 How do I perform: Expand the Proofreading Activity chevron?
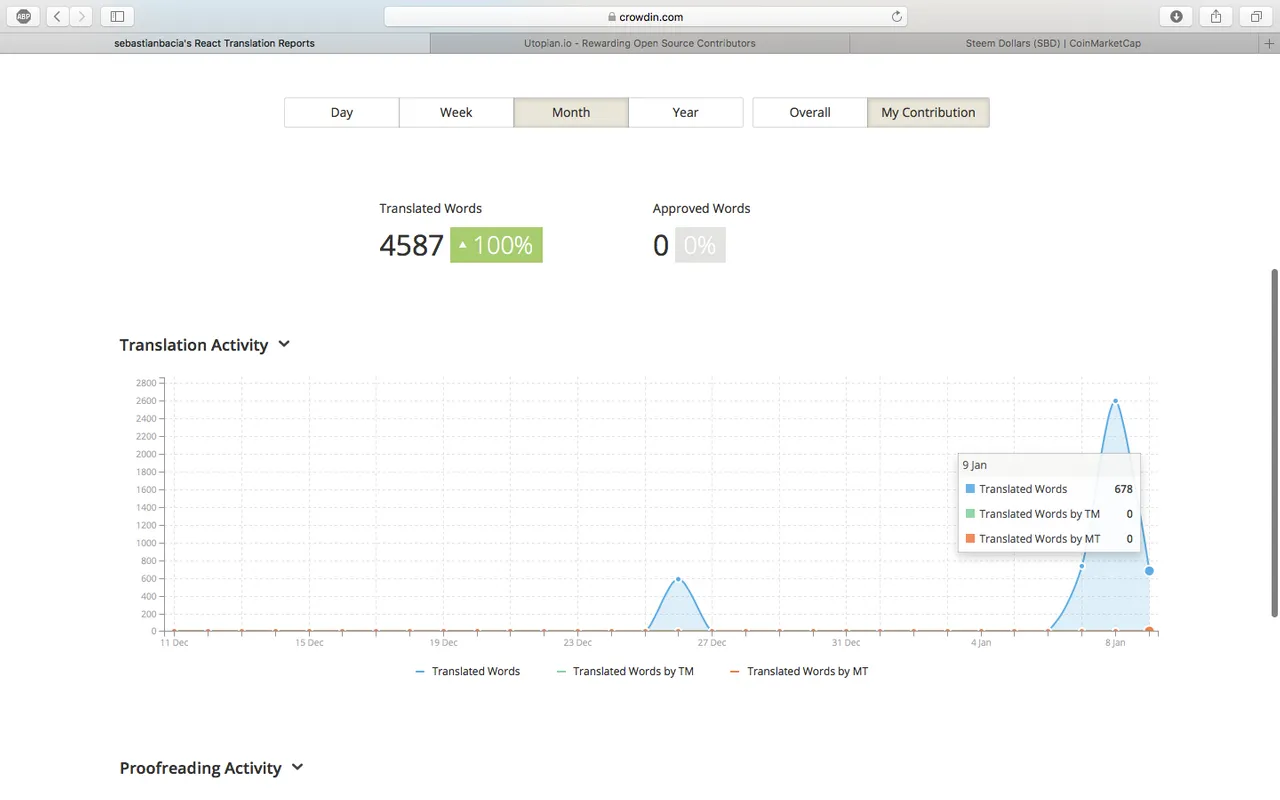tap(297, 767)
